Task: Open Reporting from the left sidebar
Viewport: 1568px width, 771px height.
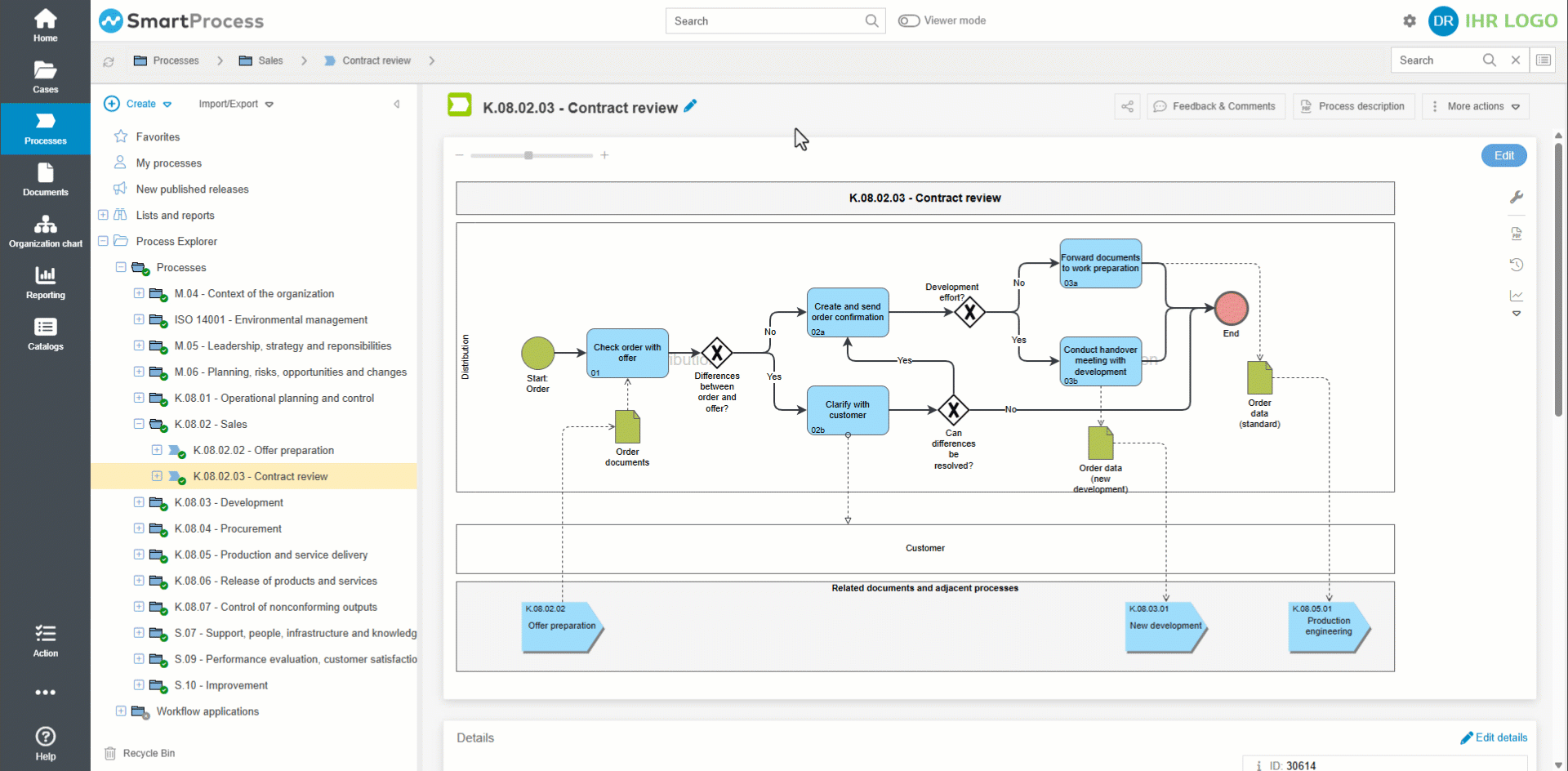Action: tap(45, 283)
